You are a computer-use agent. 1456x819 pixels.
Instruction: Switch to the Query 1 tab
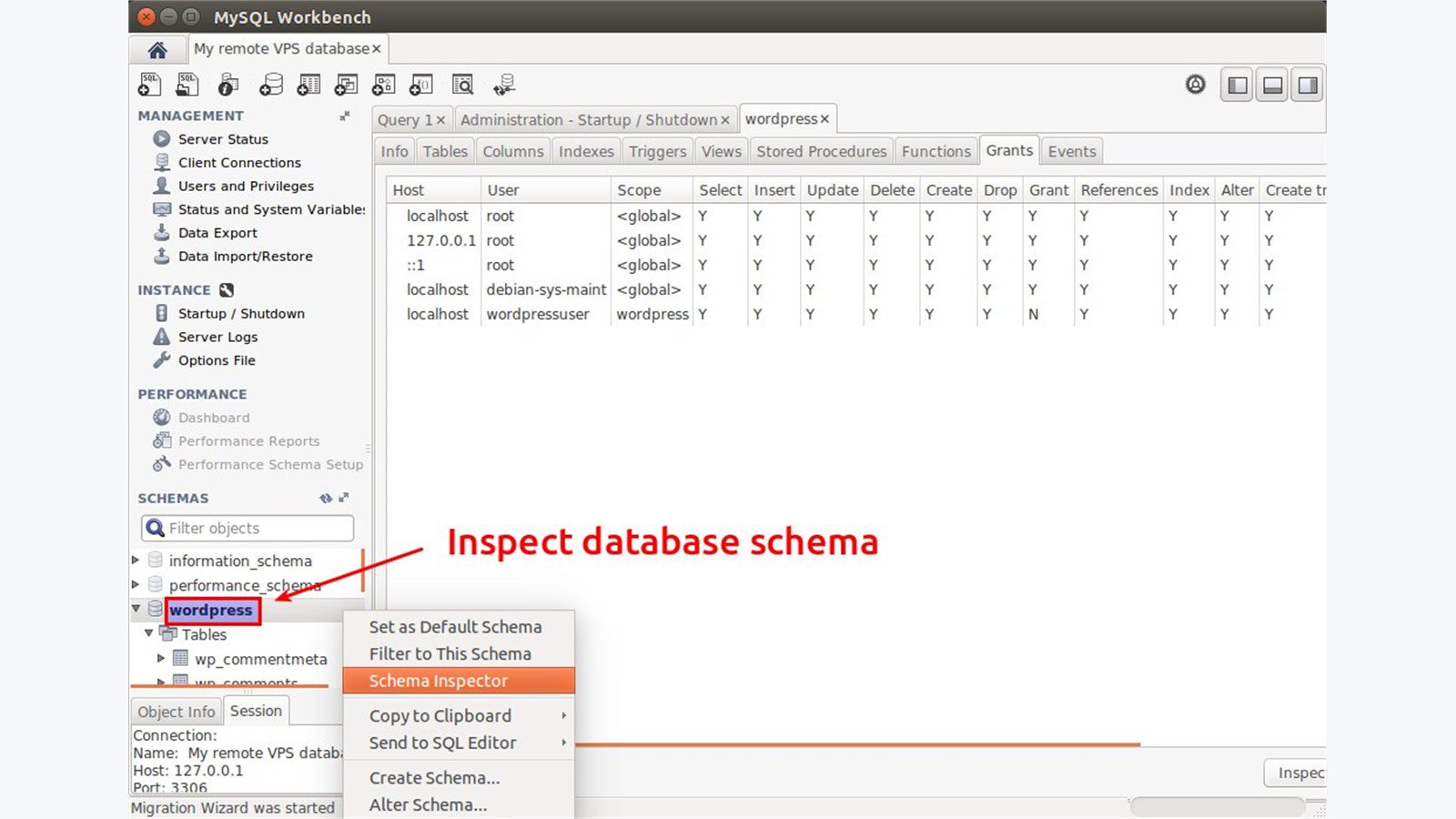[404, 120]
